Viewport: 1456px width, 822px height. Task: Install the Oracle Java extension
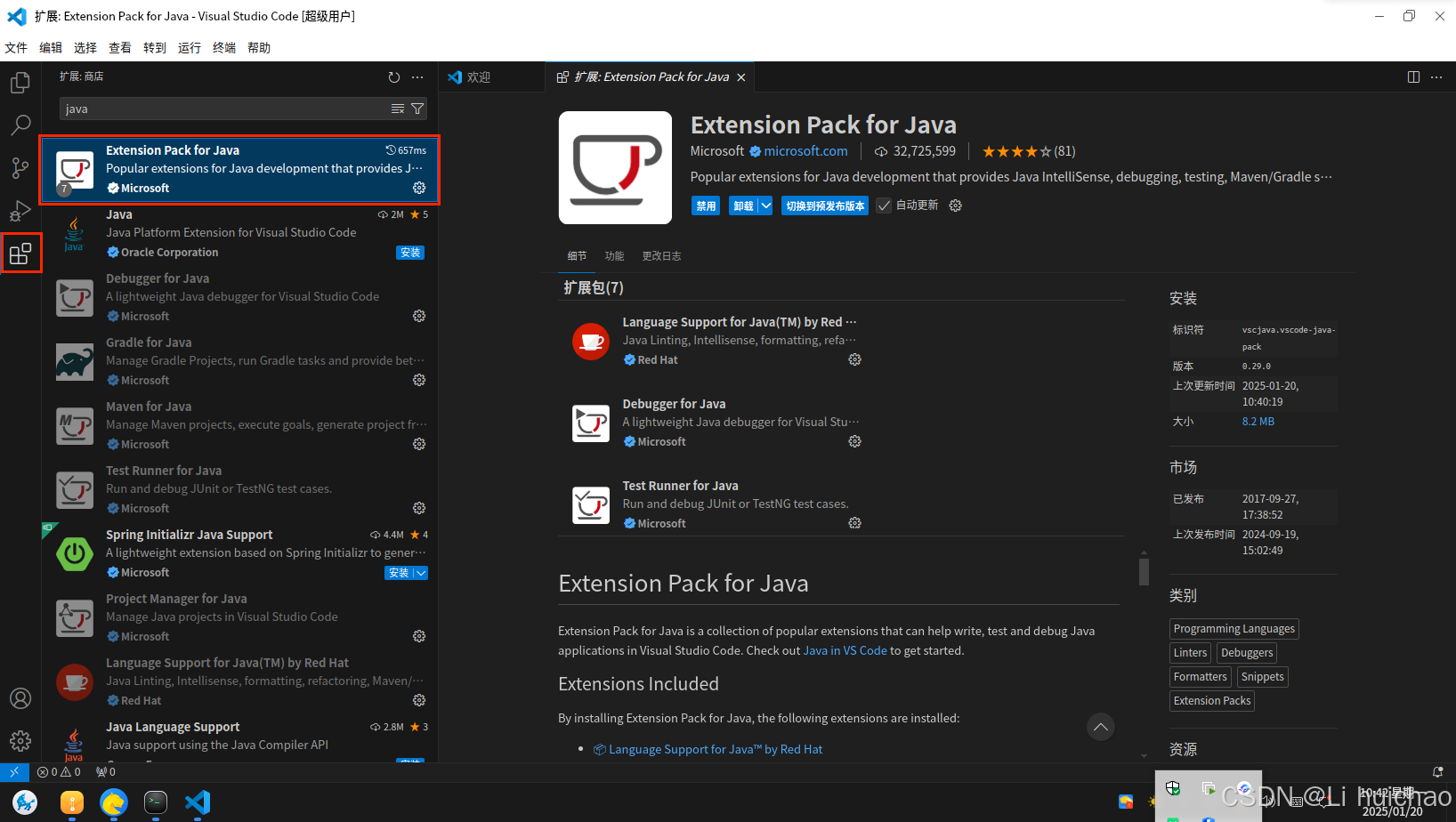410,253
